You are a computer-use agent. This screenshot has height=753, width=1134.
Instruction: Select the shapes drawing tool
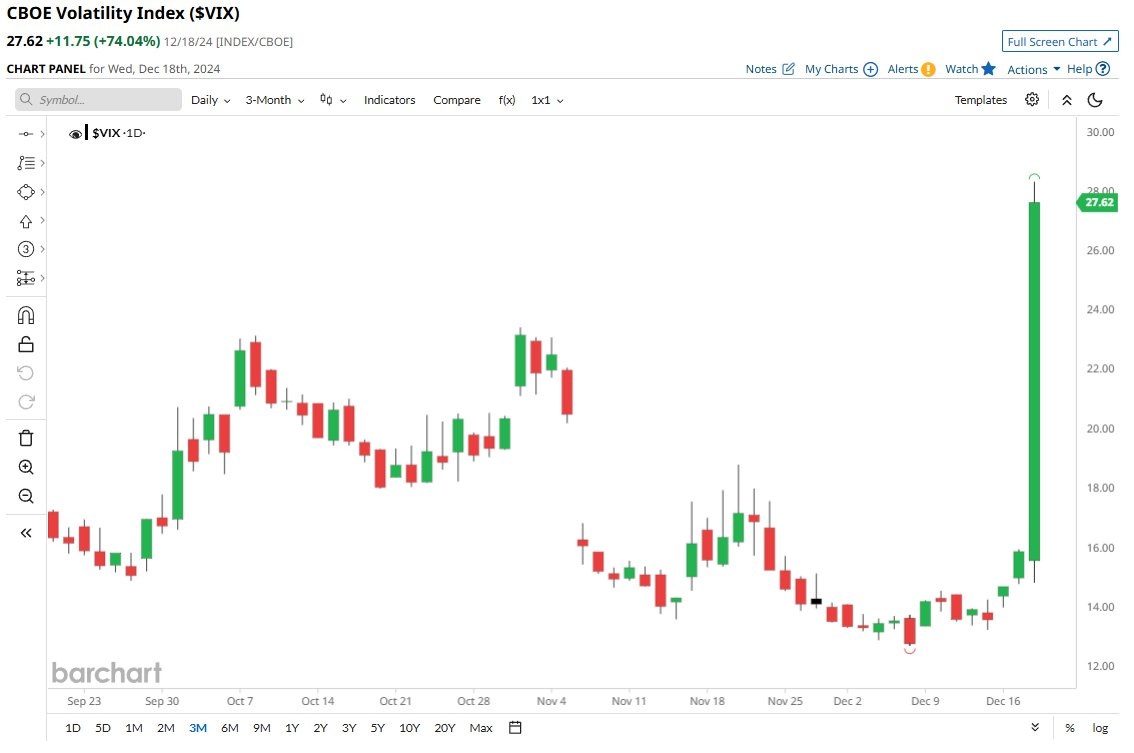point(26,192)
